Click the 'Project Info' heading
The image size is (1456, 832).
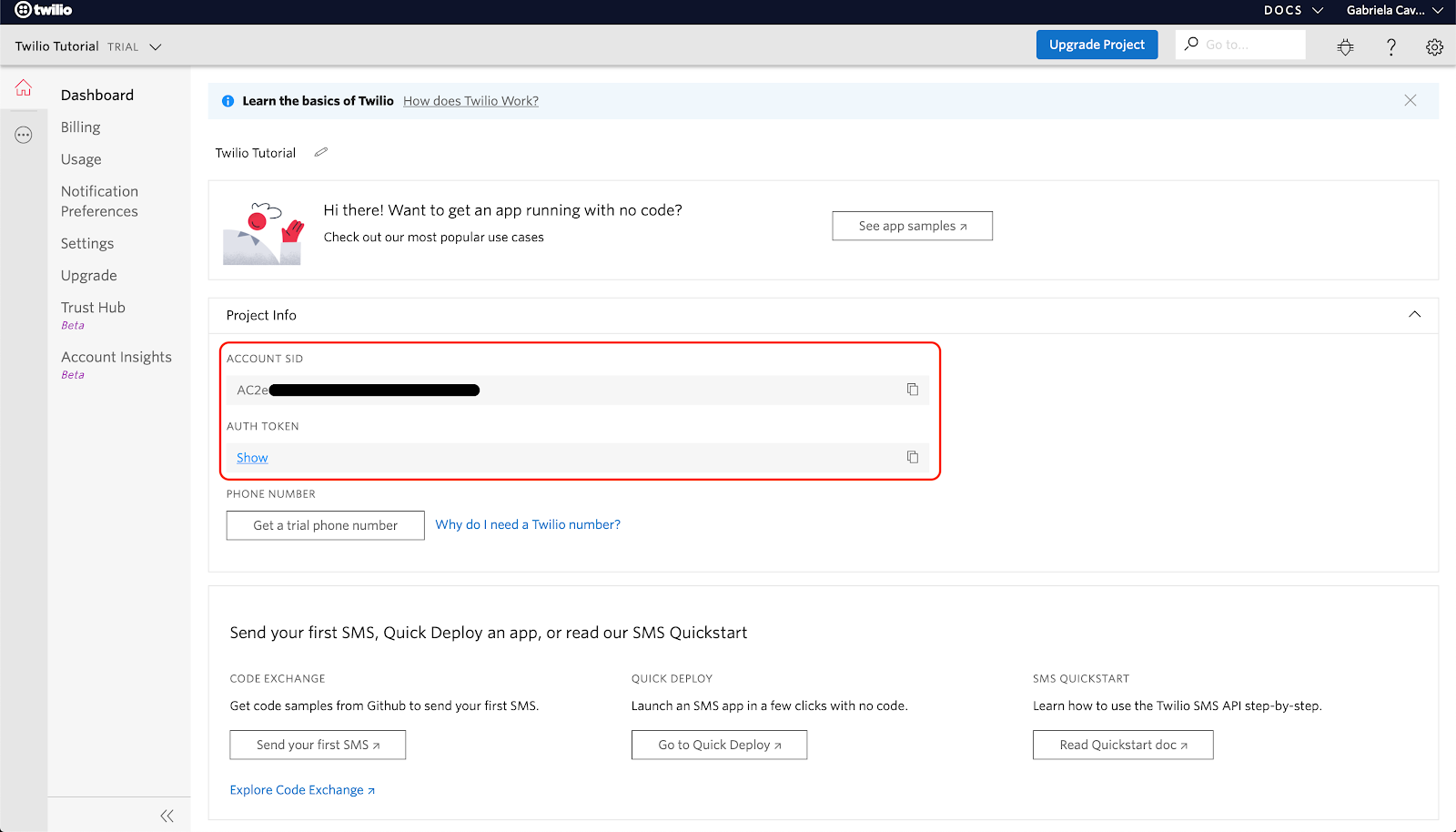261,315
